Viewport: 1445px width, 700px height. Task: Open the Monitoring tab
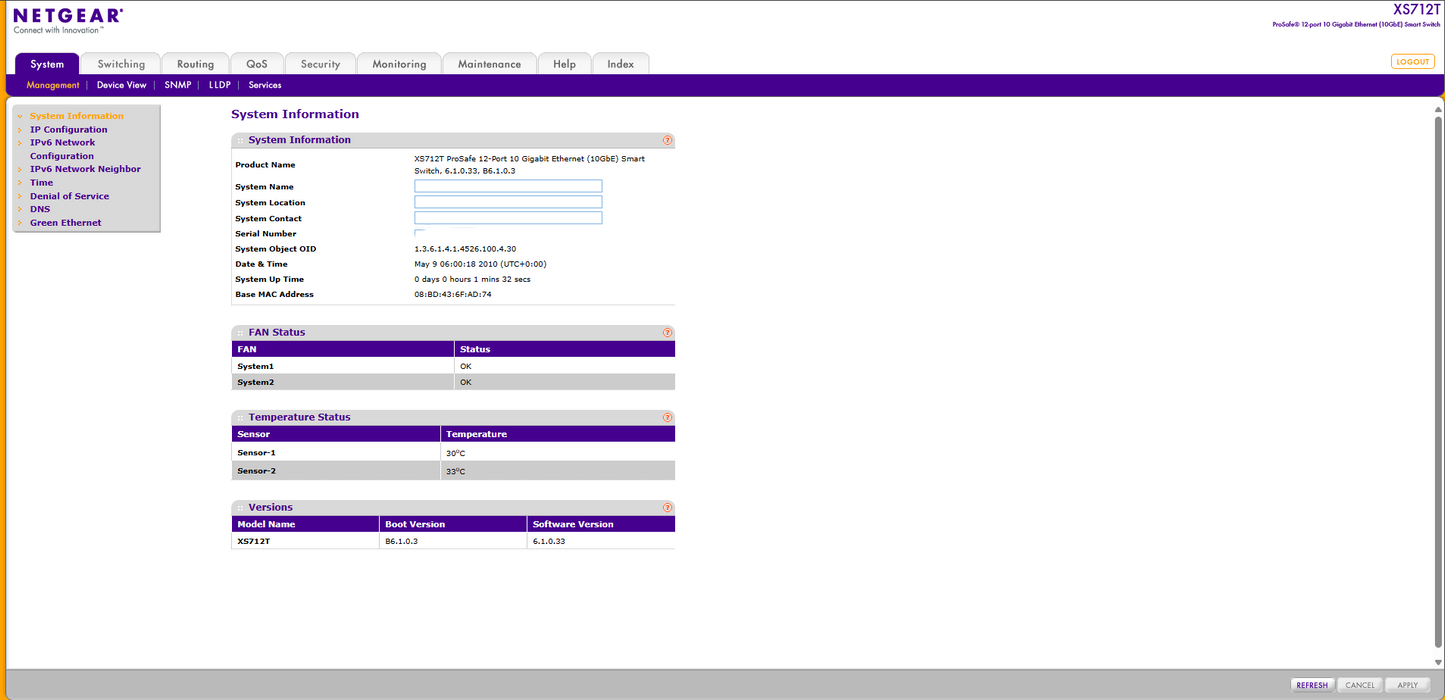point(399,63)
